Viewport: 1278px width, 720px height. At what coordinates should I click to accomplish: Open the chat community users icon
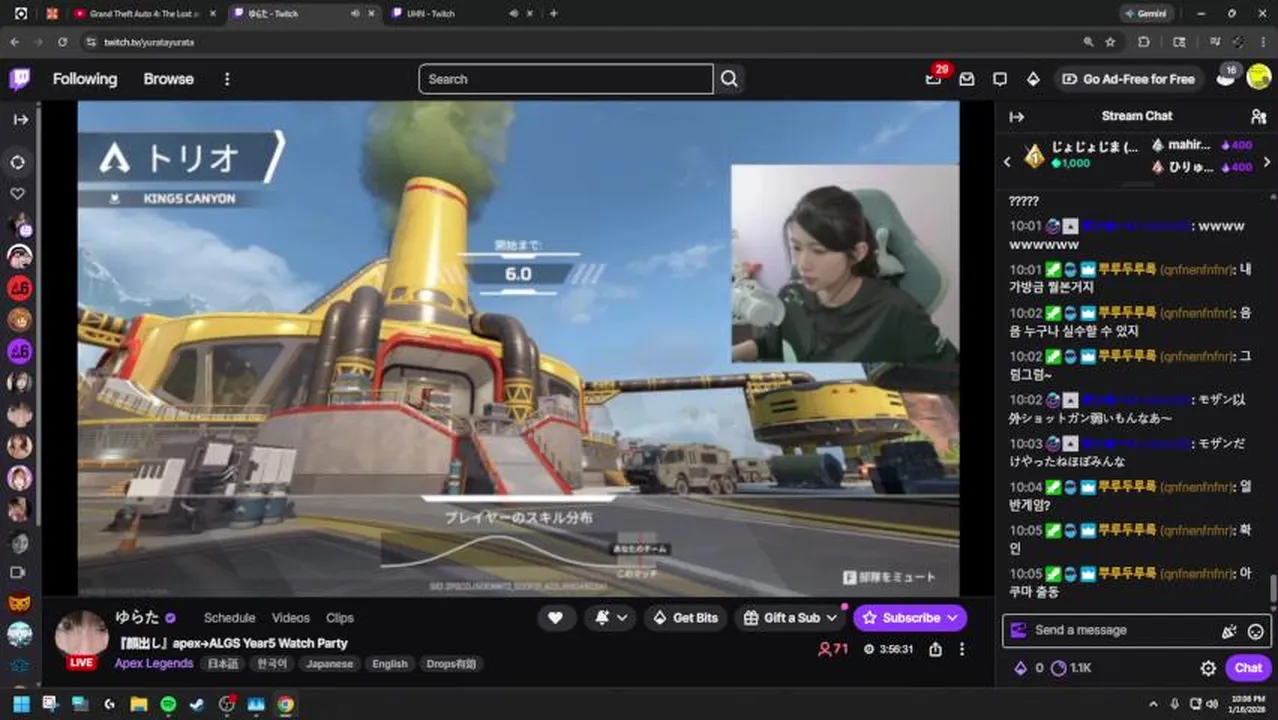coord(1258,116)
